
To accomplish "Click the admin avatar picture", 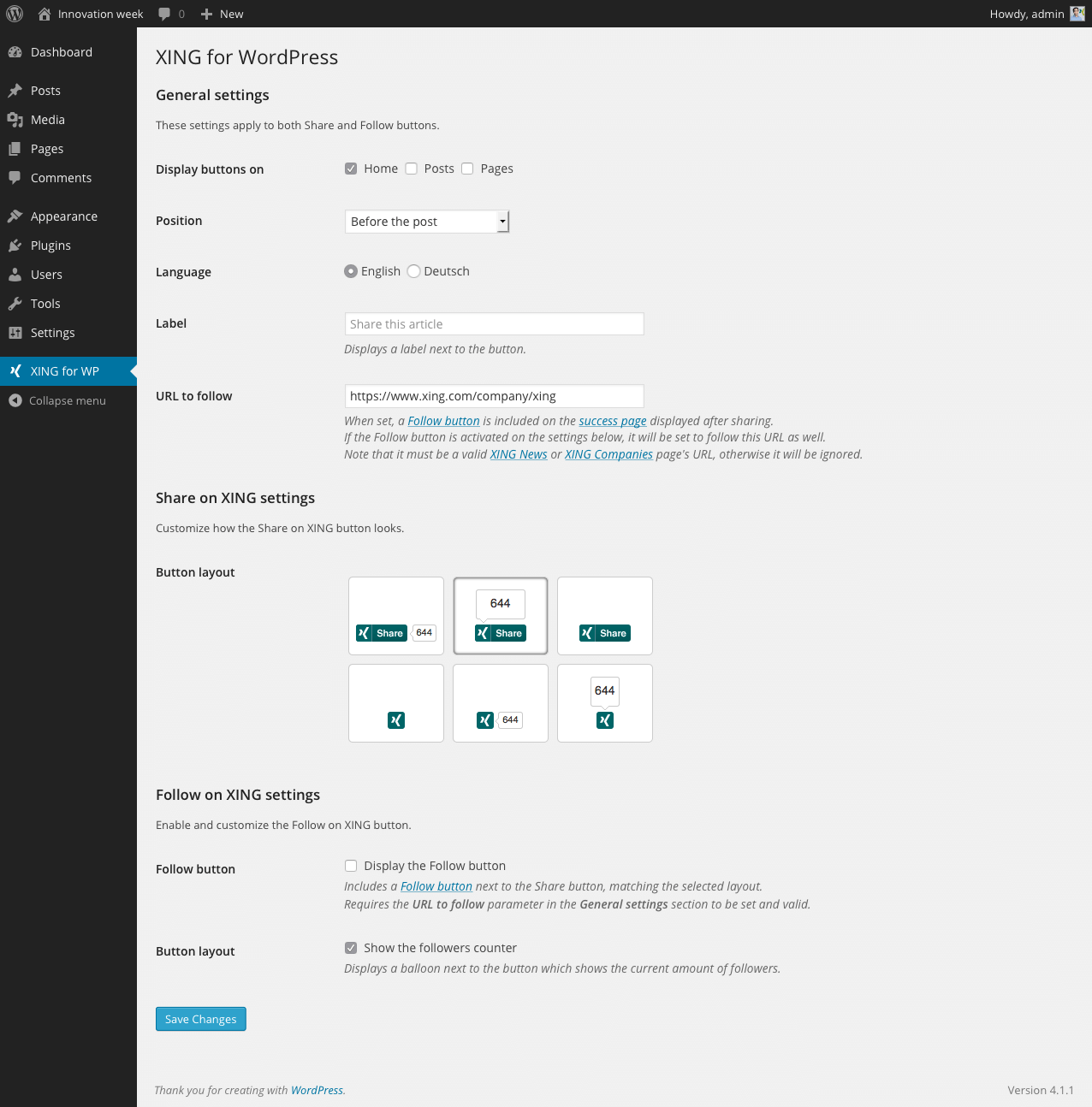I will 1077,14.
